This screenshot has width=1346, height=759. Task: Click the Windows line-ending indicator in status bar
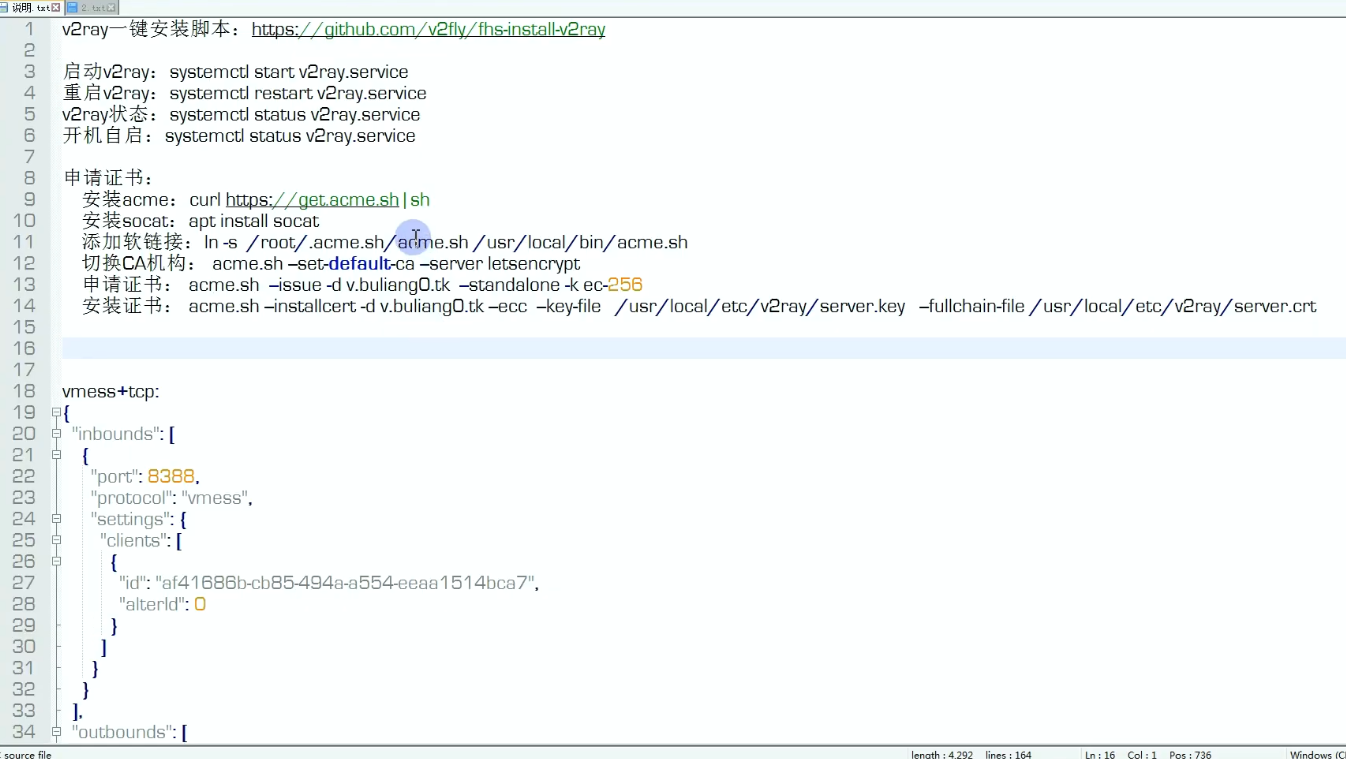coord(1317,754)
